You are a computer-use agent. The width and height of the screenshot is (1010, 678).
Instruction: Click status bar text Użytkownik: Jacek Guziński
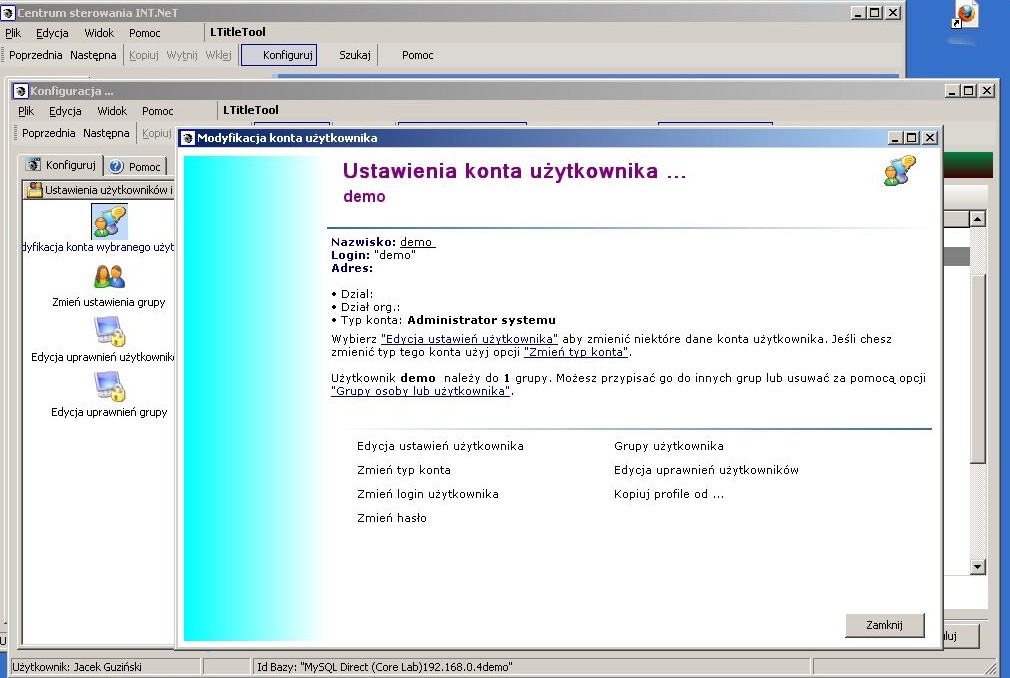(x=77, y=667)
